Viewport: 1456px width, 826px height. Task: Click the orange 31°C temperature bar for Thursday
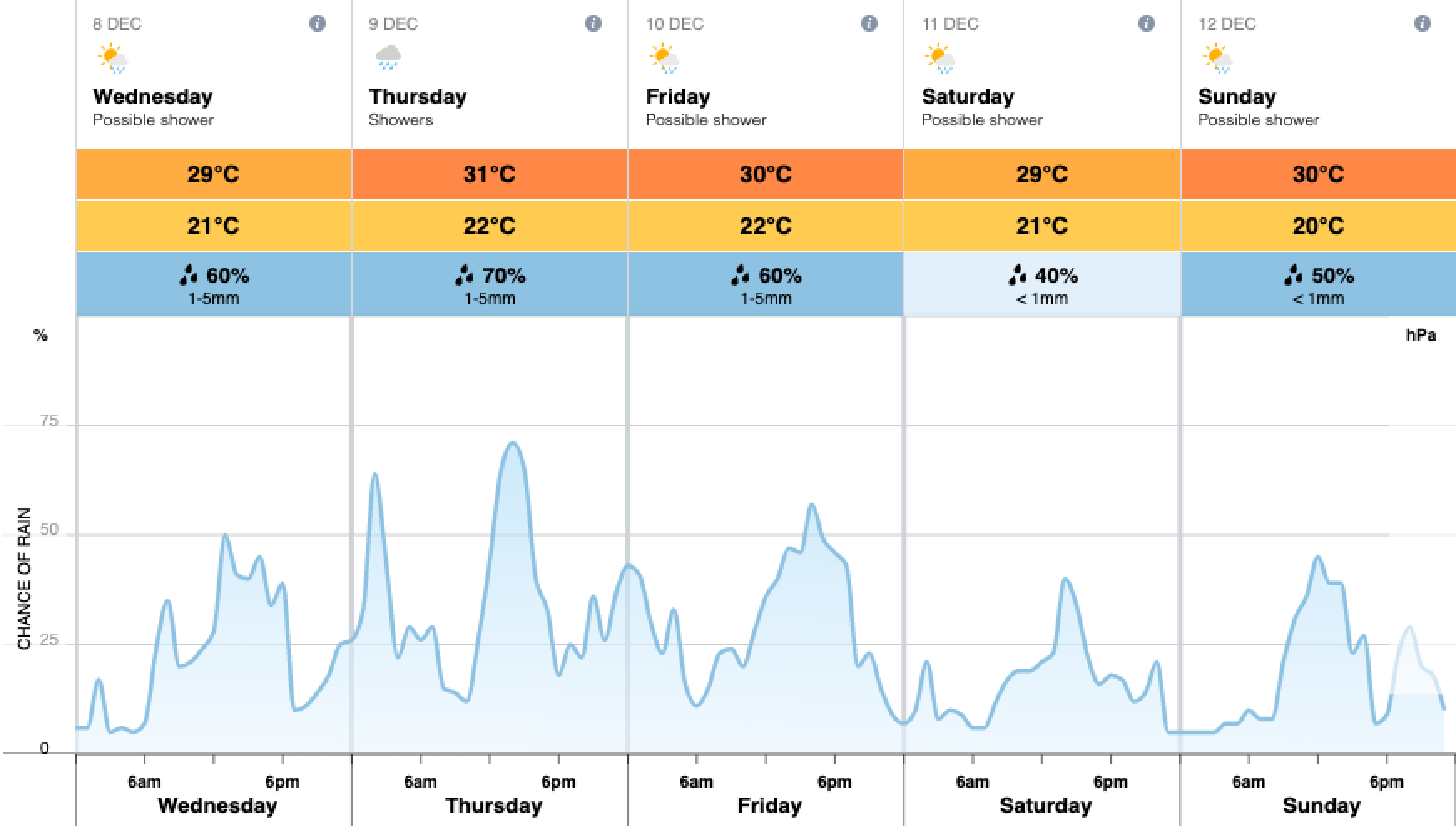coord(489,175)
